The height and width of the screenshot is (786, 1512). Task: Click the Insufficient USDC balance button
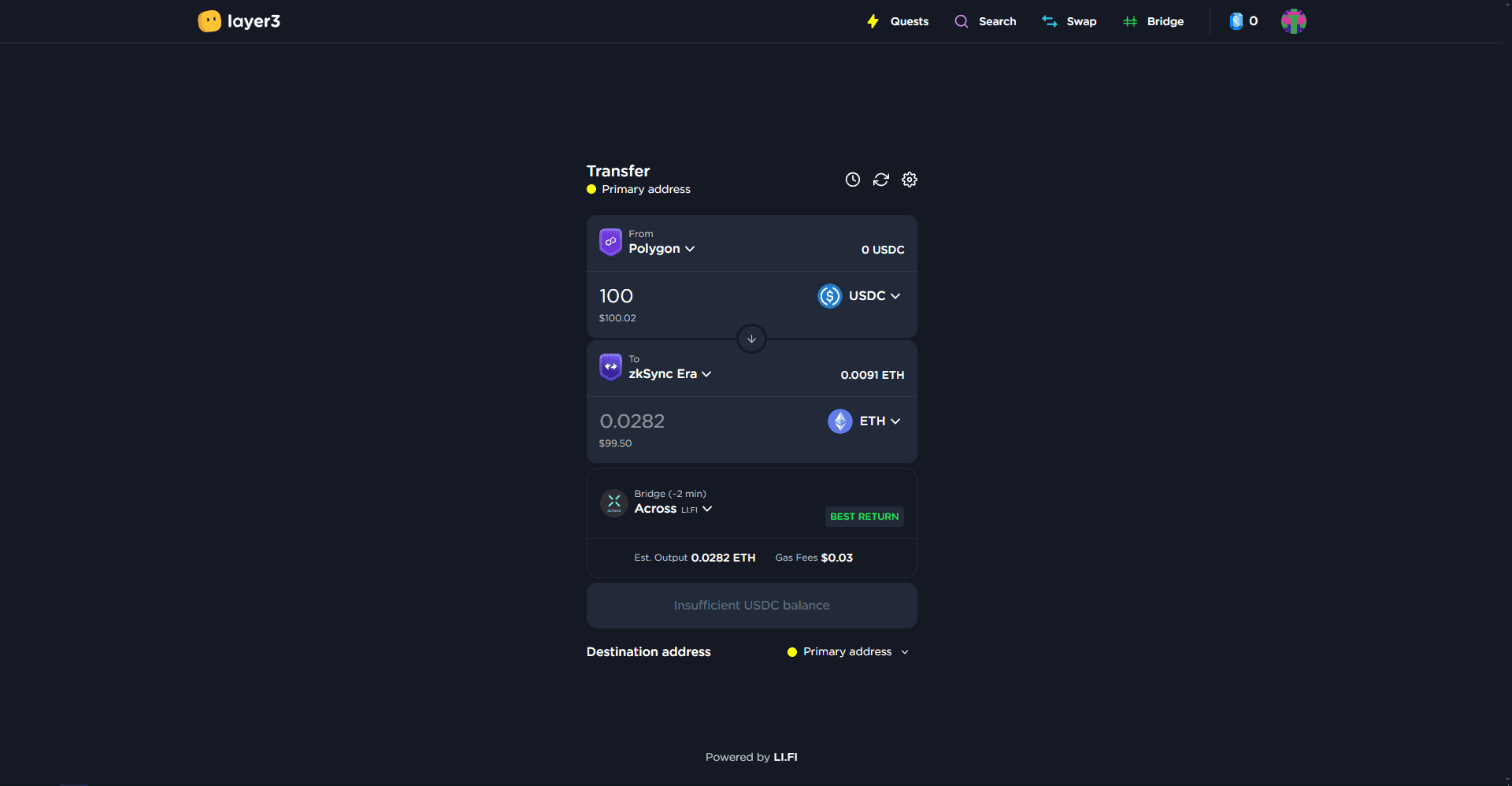tap(752, 606)
